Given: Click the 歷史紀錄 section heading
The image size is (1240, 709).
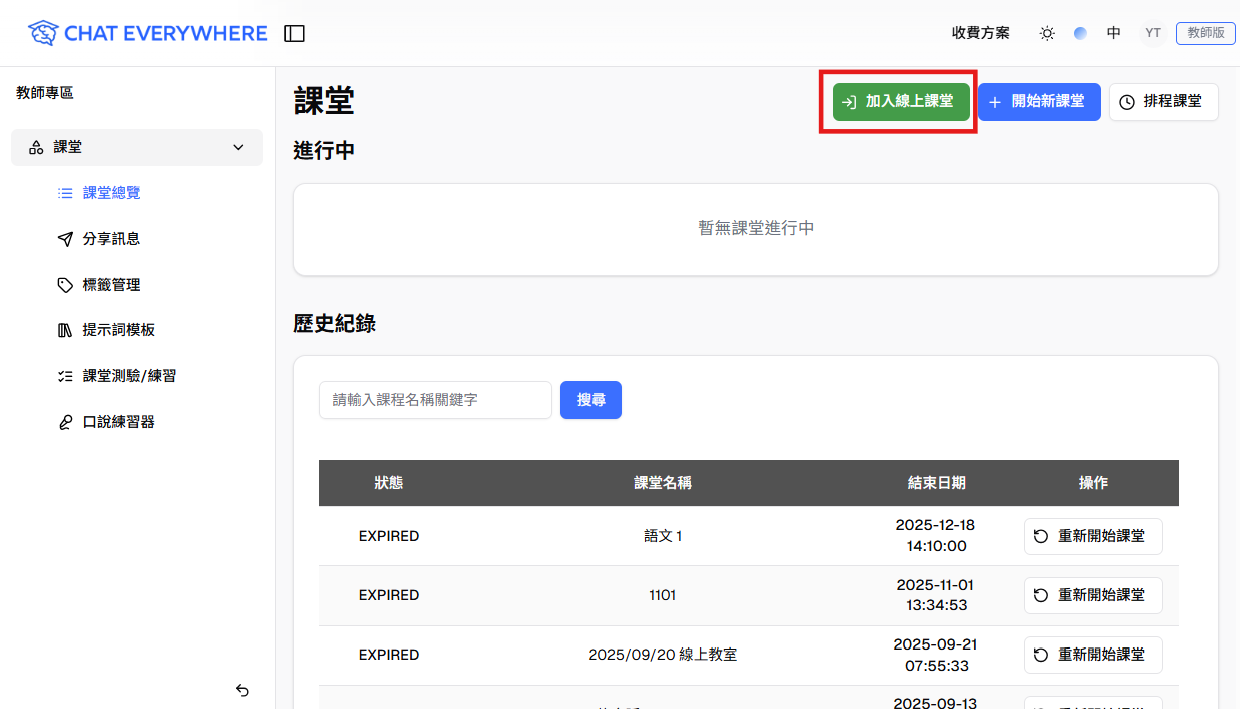Looking at the screenshot, I should click(335, 323).
